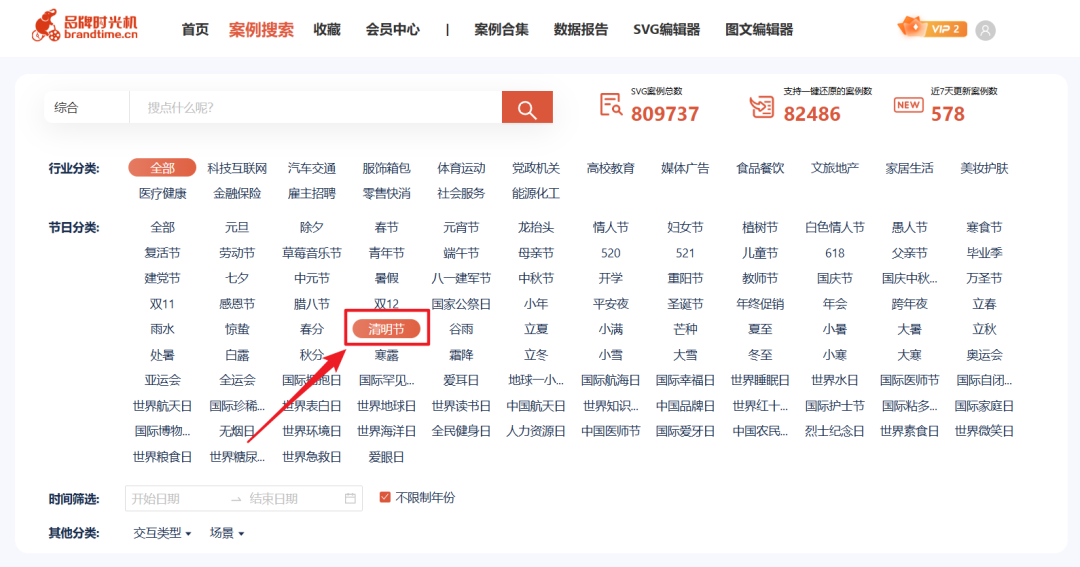Select the 世界粮食日 filter

click(x=163, y=457)
